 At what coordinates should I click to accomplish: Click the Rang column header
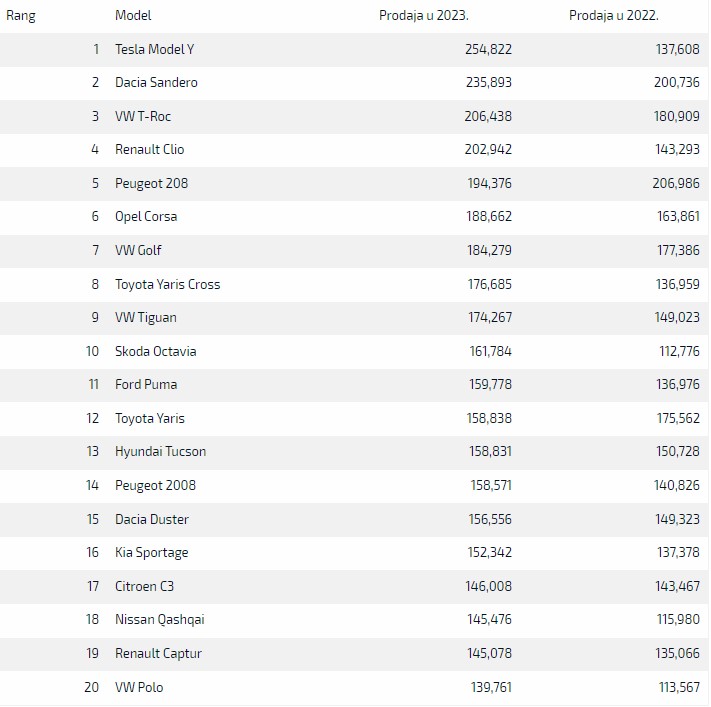tap(21, 16)
